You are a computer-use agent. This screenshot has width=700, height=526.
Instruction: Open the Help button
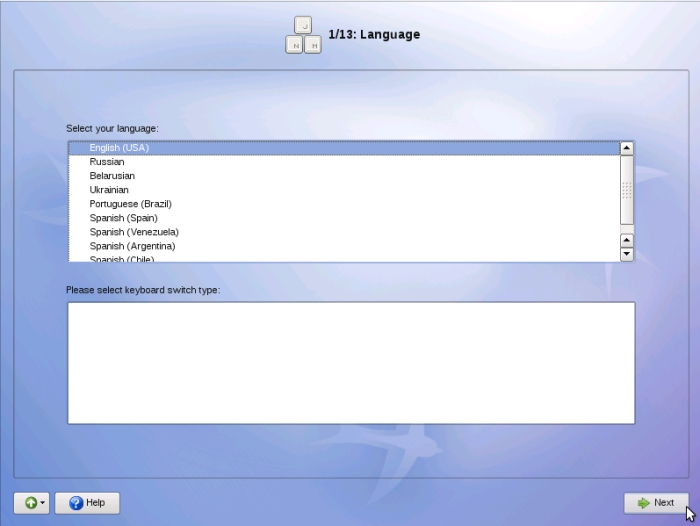tap(87, 502)
